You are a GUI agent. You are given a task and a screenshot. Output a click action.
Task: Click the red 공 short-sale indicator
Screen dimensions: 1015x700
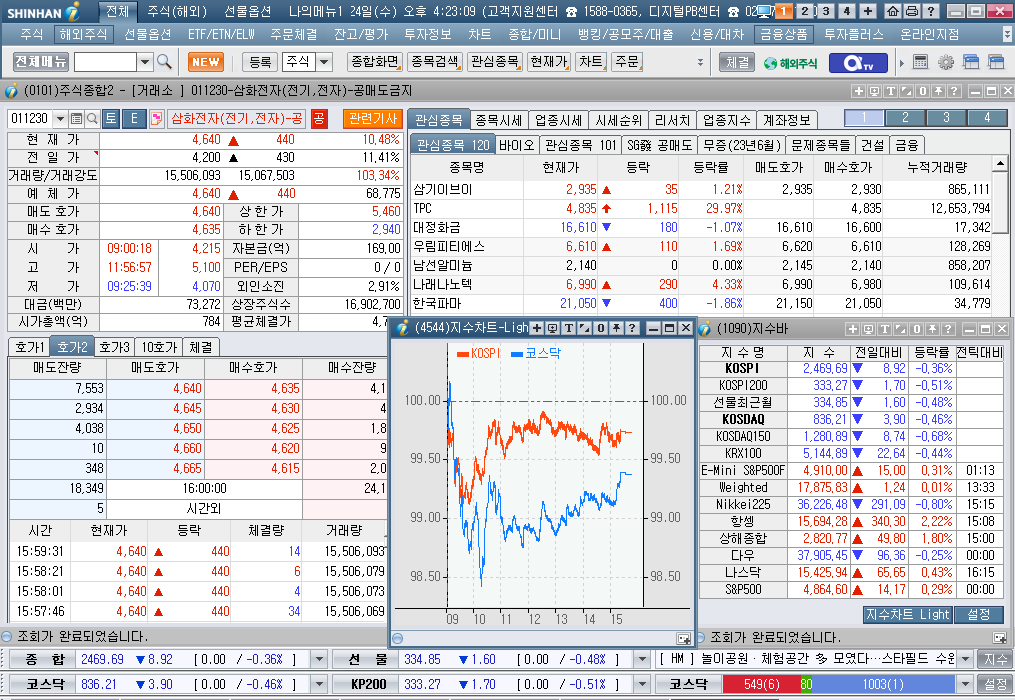pos(318,119)
